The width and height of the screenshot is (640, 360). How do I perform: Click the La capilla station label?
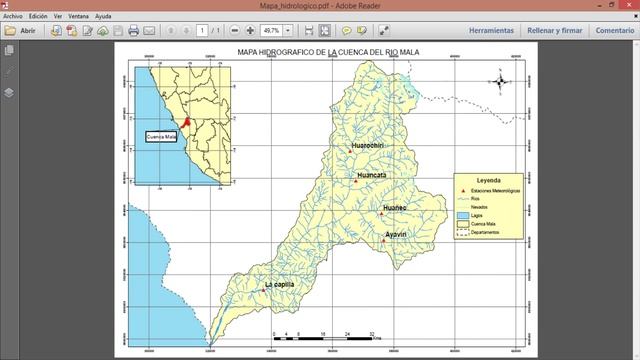click(280, 284)
